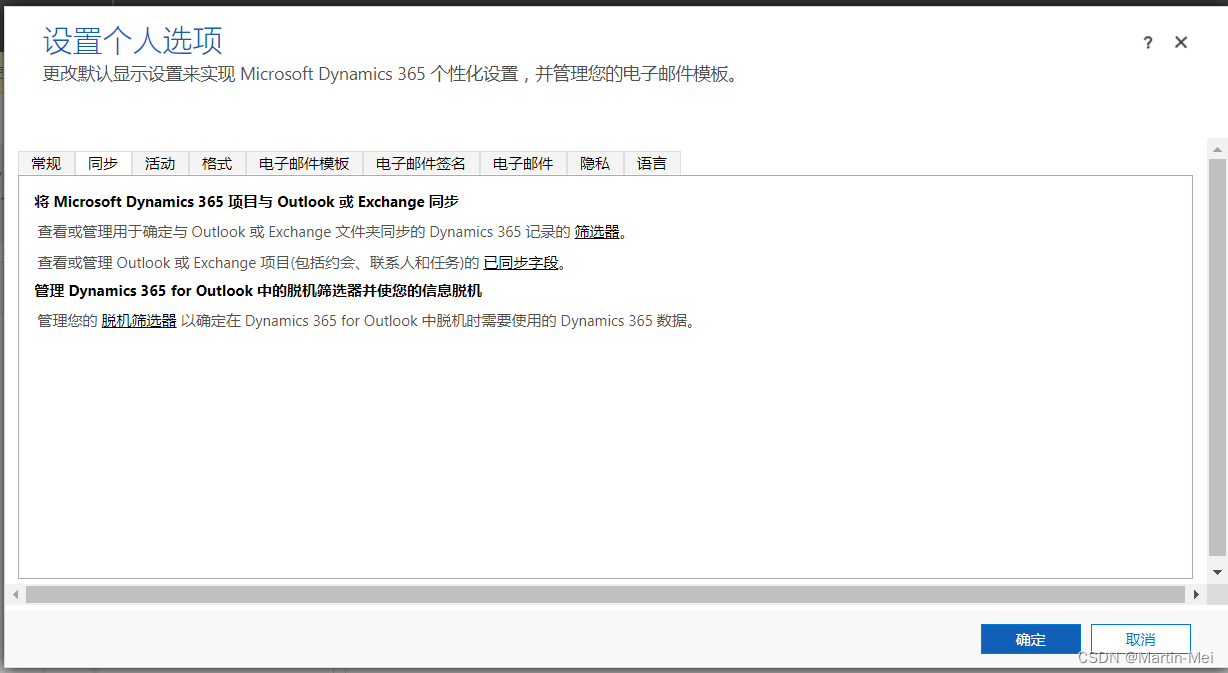This screenshot has width=1228, height=673.
Task: Click the vertical scrollbar down arrow
Action: pos(1217,572)
